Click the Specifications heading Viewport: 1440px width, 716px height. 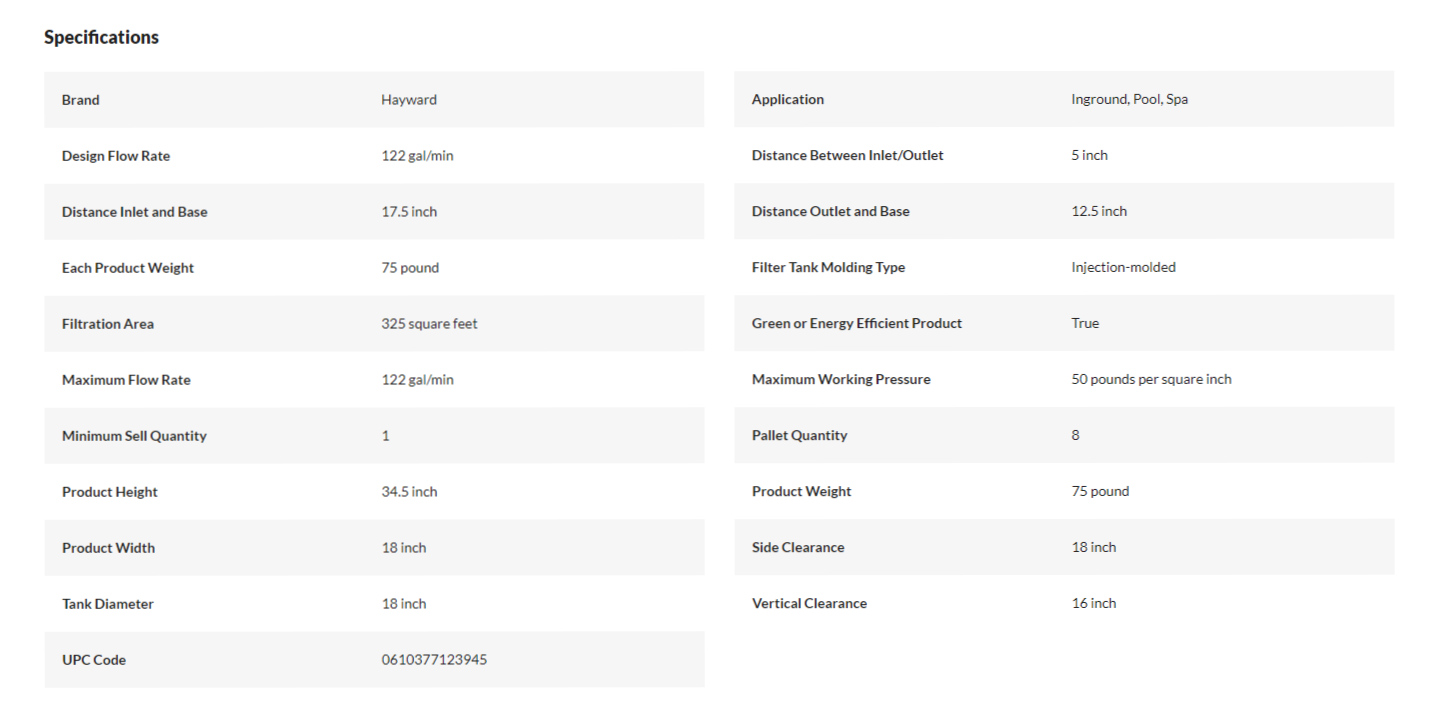[x=101, y=37]
